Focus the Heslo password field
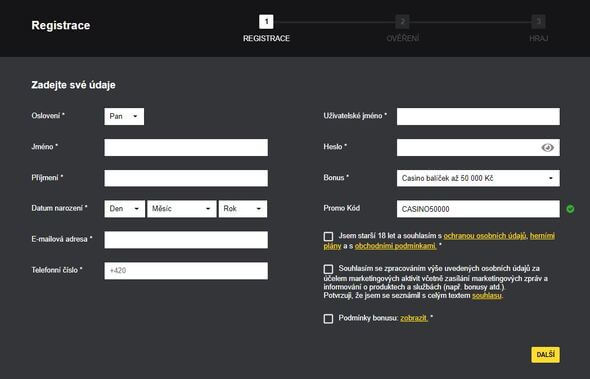 click(478, 148)
